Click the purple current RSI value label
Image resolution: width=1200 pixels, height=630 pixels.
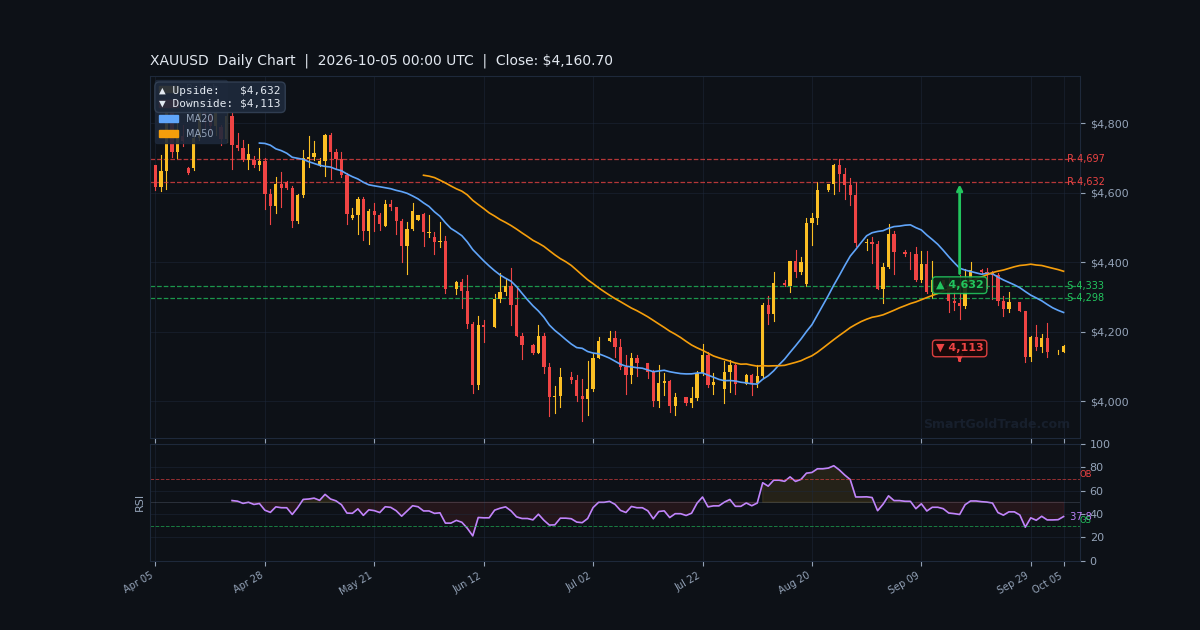pyautogui.click(x=1079, y=517)
